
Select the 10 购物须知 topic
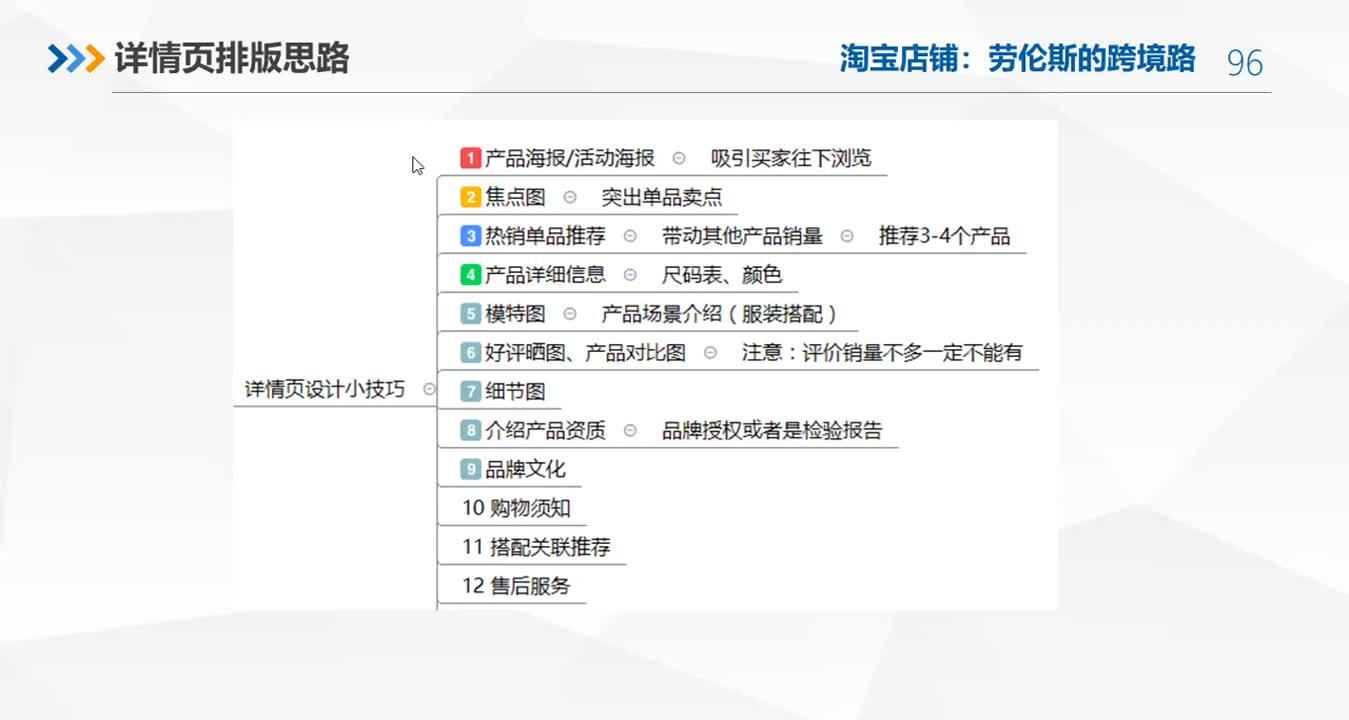(516, 508)
